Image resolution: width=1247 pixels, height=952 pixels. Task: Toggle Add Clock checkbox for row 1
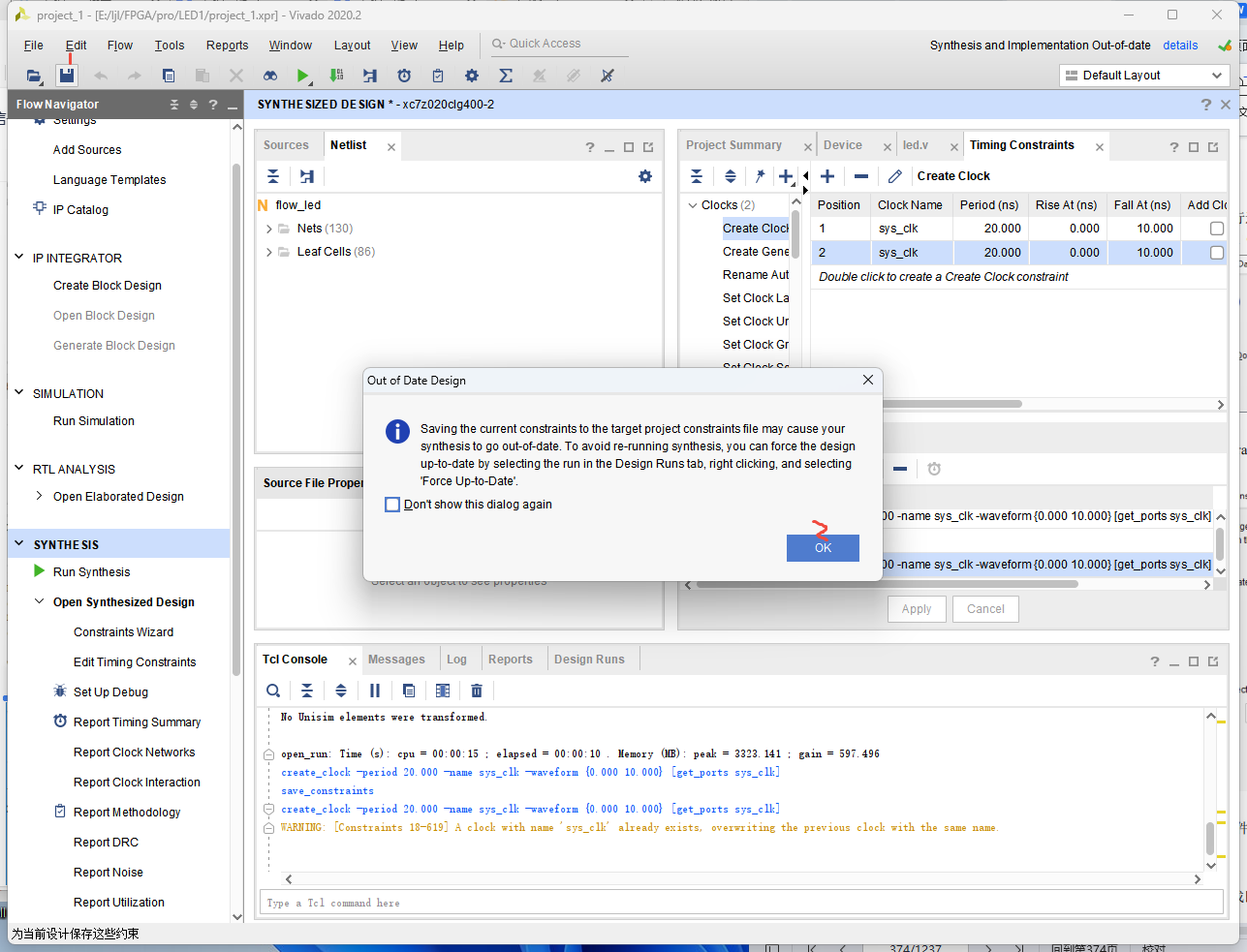(1217, 229)
